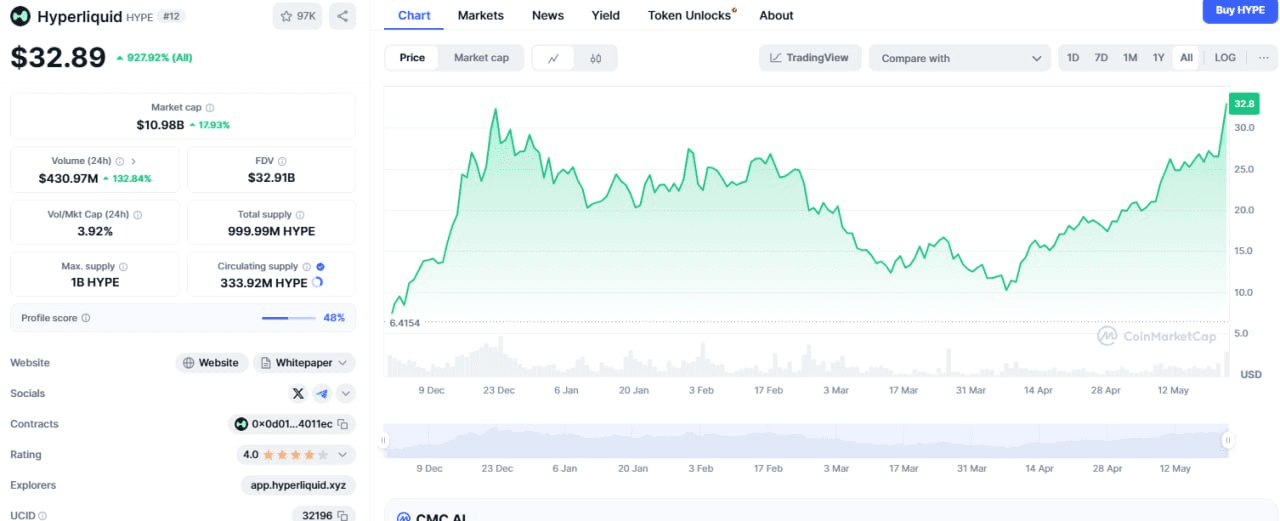Click $10.98B market cap value

[160, 125]
